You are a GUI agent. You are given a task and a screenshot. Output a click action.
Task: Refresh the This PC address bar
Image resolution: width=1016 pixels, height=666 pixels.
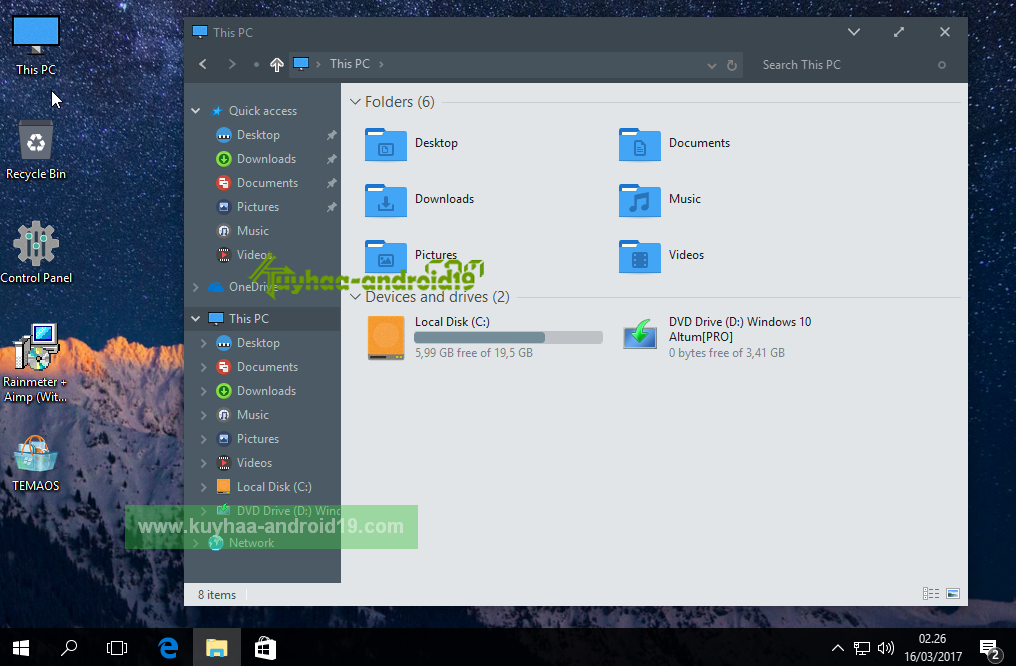pyautogui.click(x=732, y=65)
